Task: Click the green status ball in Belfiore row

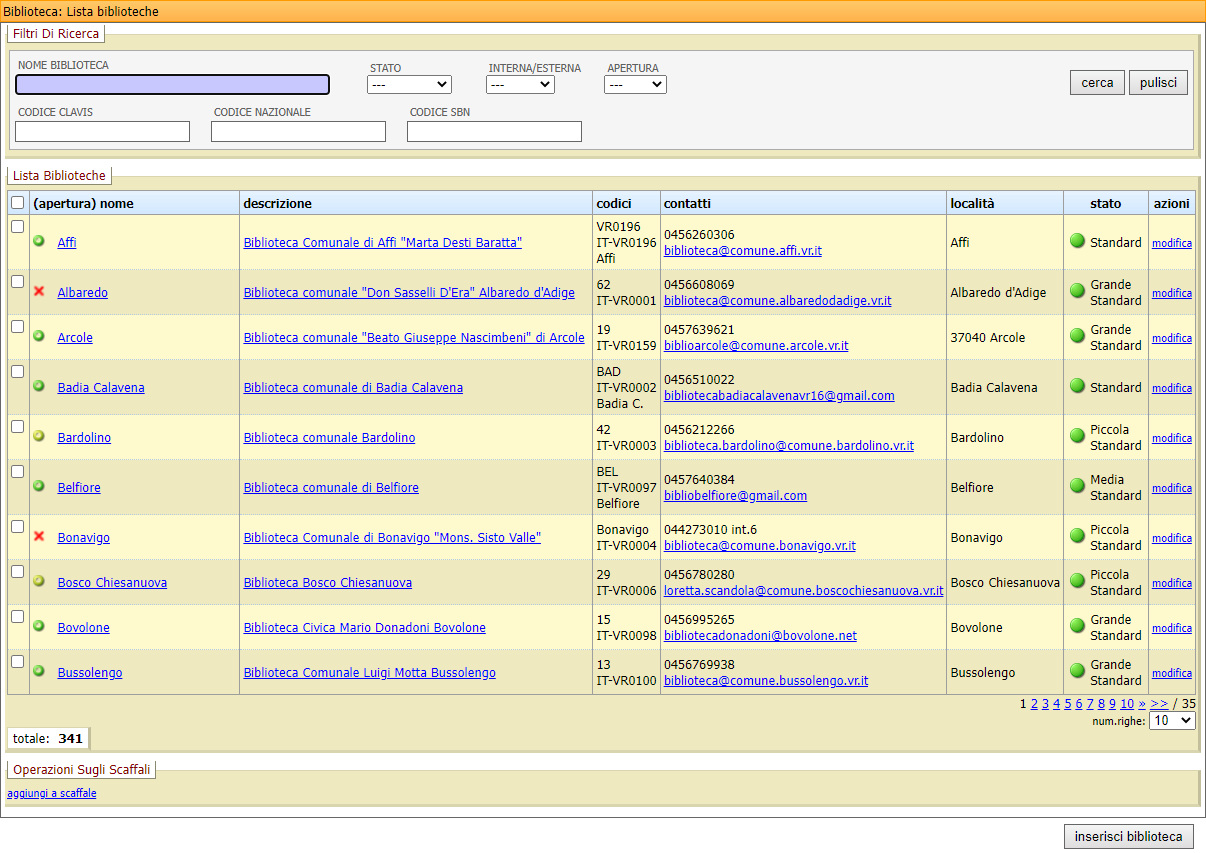Action: click(x=1077, y=487)
